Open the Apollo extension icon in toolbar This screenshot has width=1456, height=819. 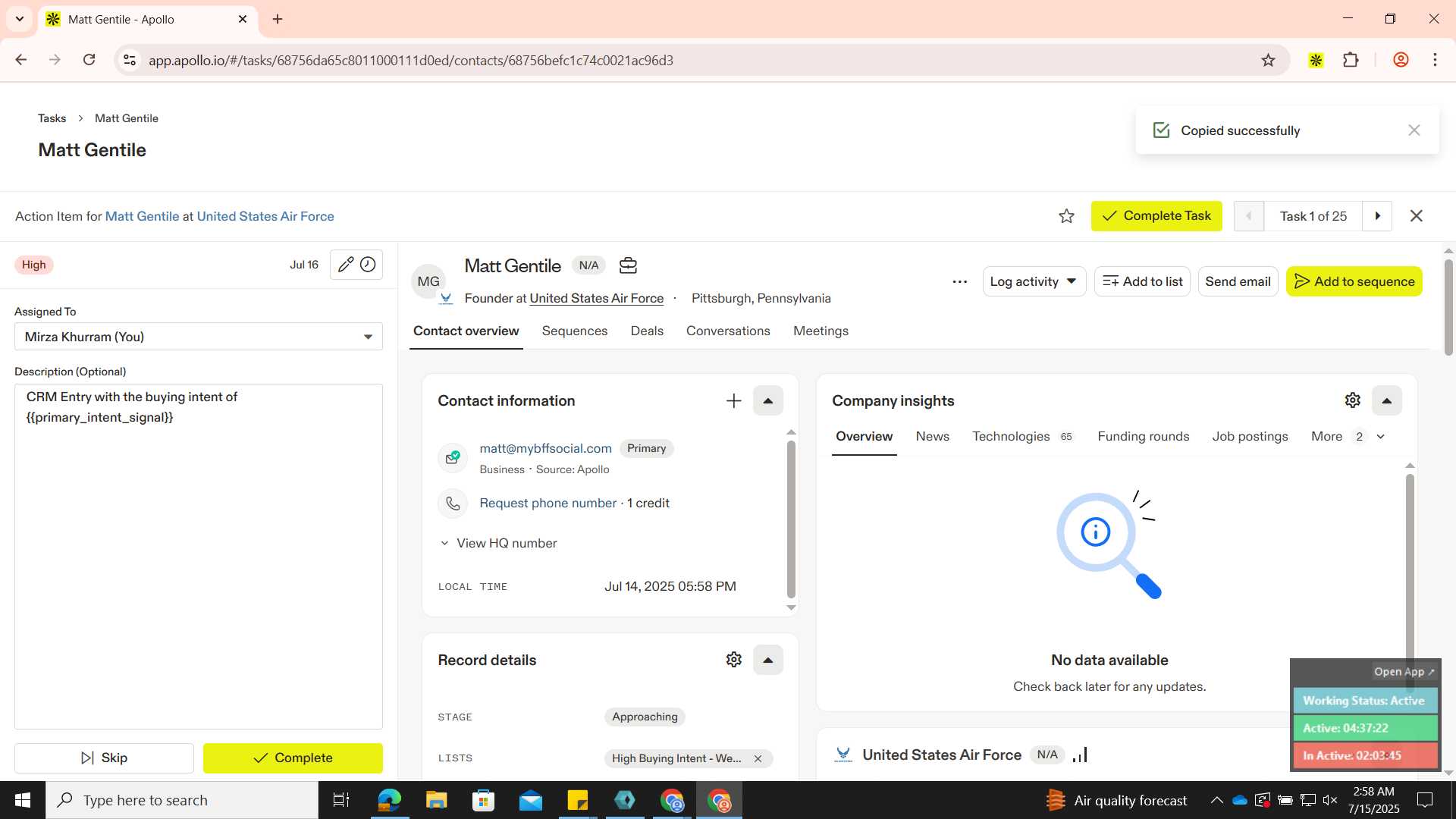tap(1316, 60)
